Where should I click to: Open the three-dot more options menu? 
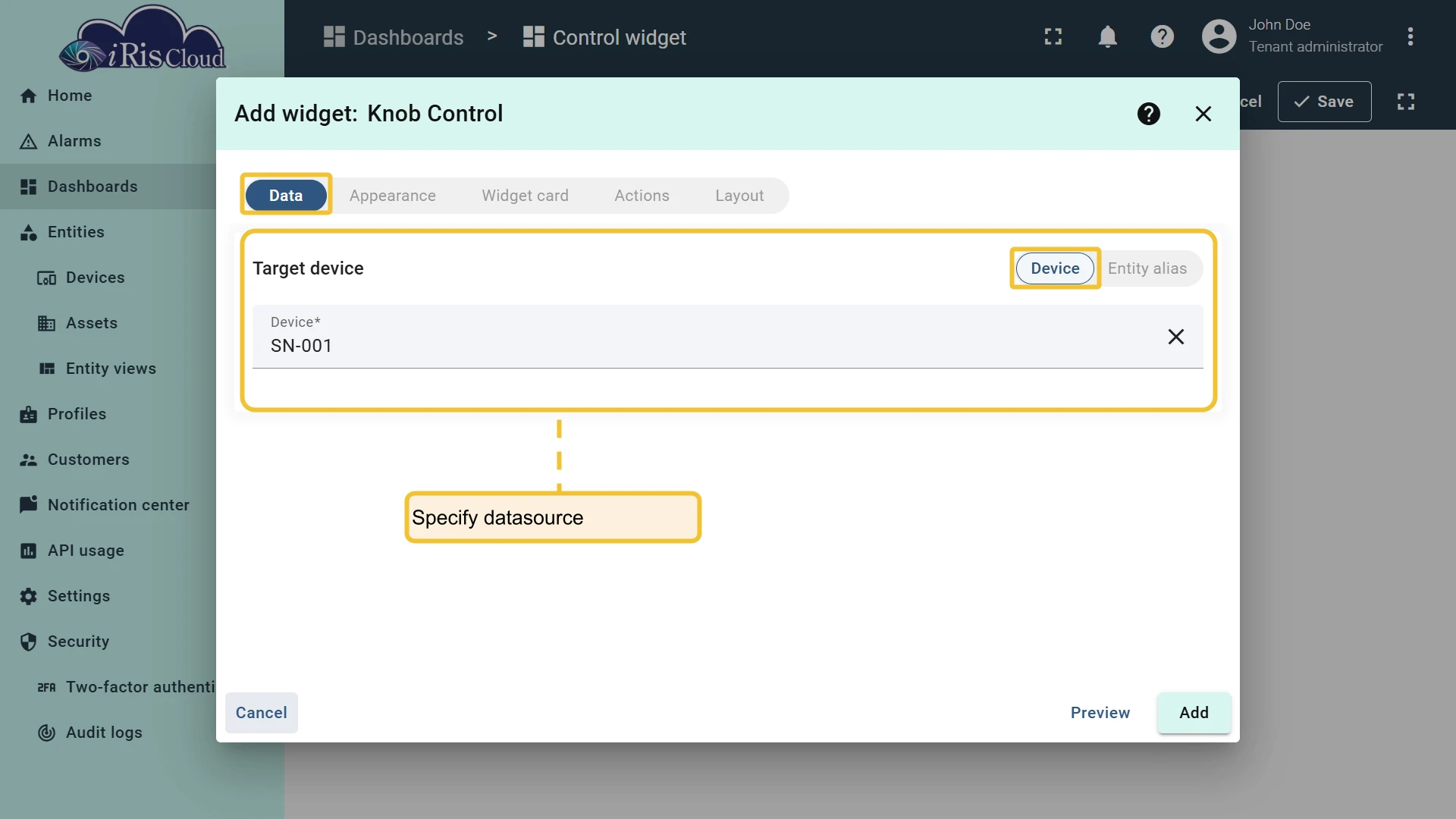tap(1410, 37)
